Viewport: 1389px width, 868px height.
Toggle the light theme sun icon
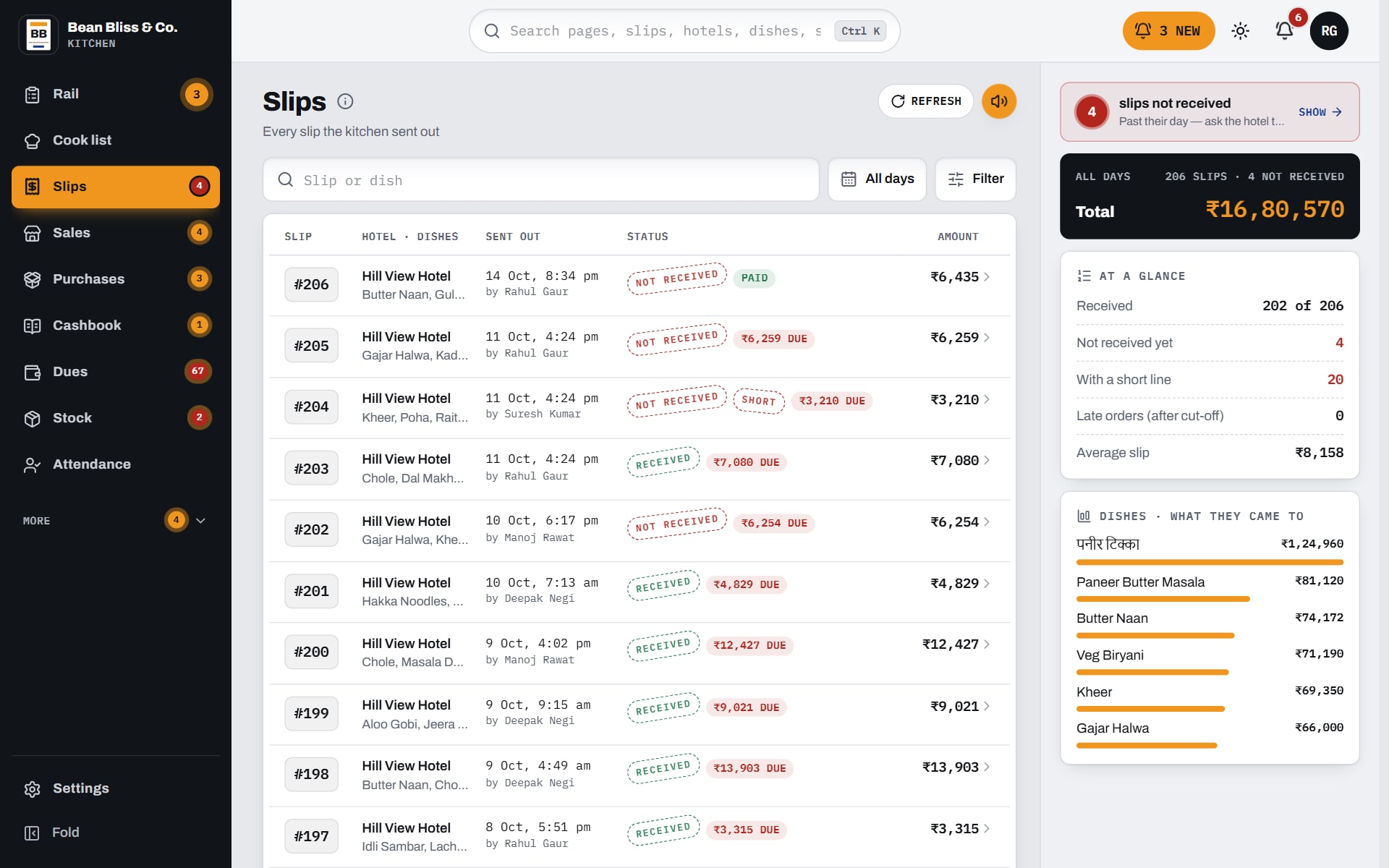click(1240, 31)
